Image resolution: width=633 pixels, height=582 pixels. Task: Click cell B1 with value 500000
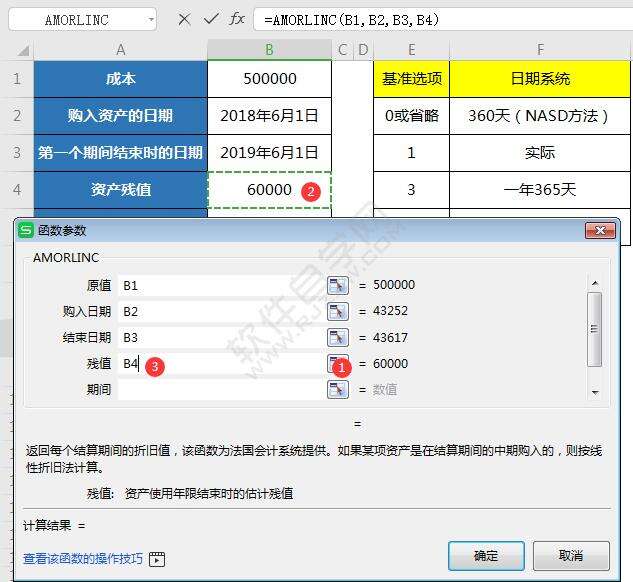[x=269, y=79]
